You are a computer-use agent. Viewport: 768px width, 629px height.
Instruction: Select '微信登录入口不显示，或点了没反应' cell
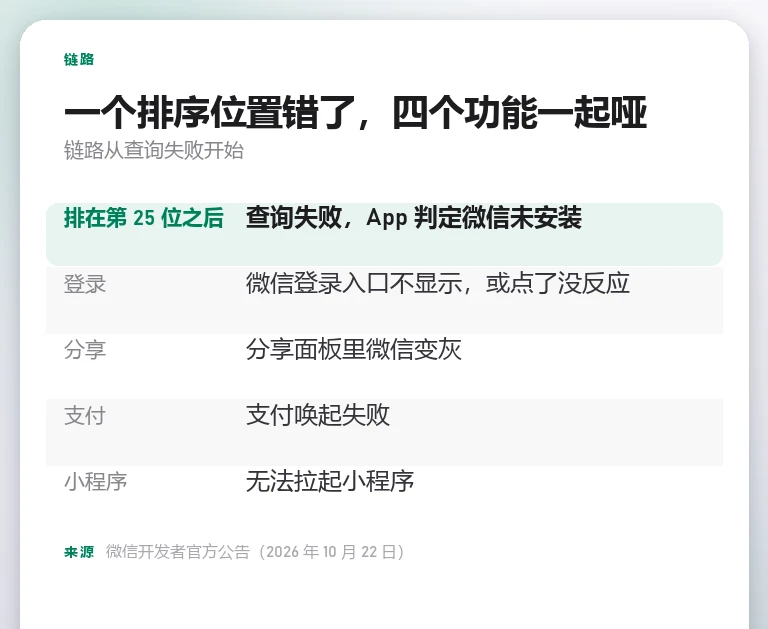click(x=438, y=284)
